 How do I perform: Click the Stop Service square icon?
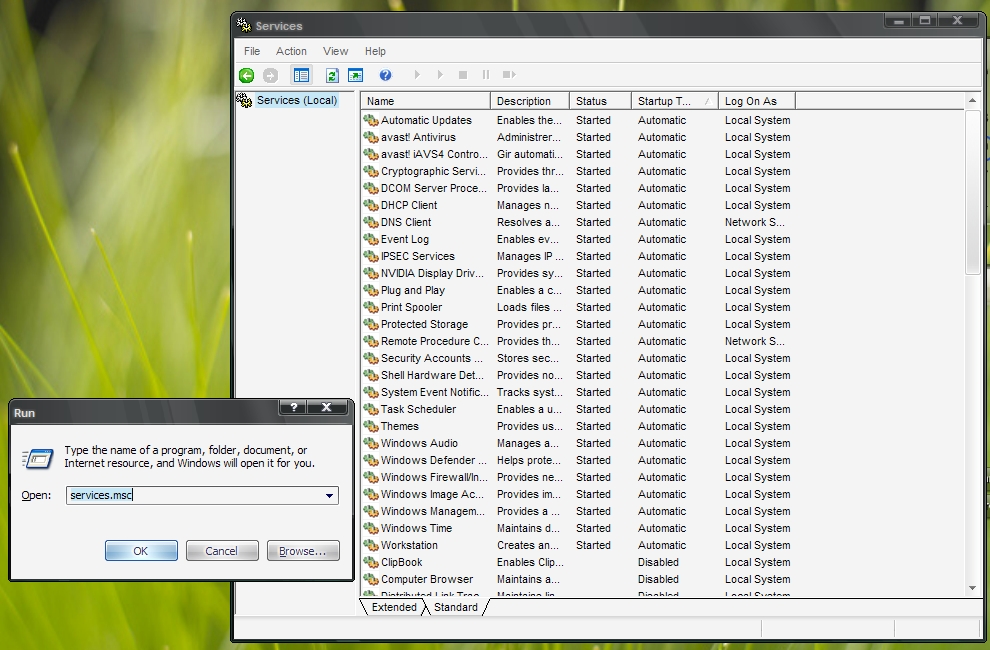463,75
